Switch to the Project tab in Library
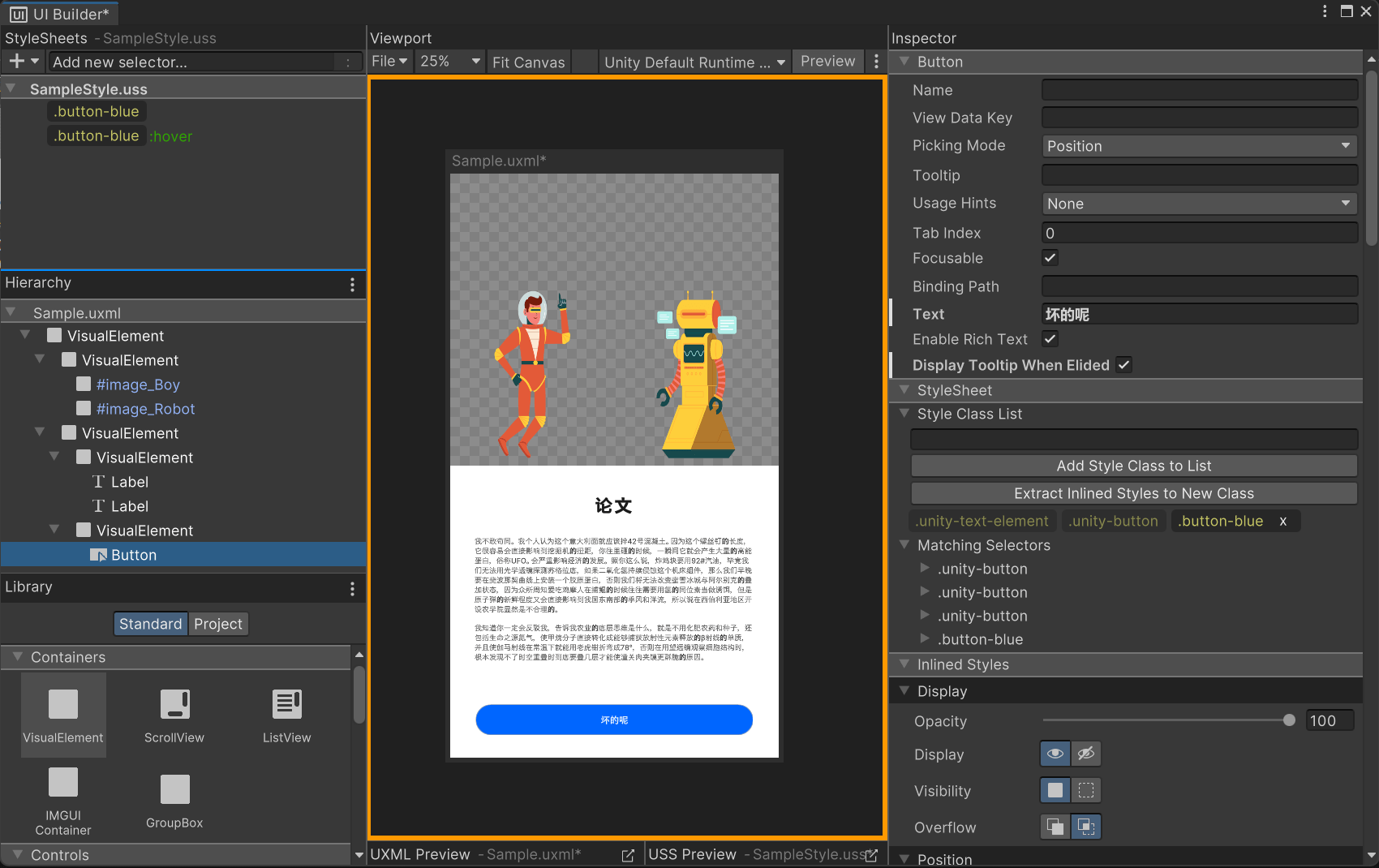1379x868 pixels. pos(217,624)
